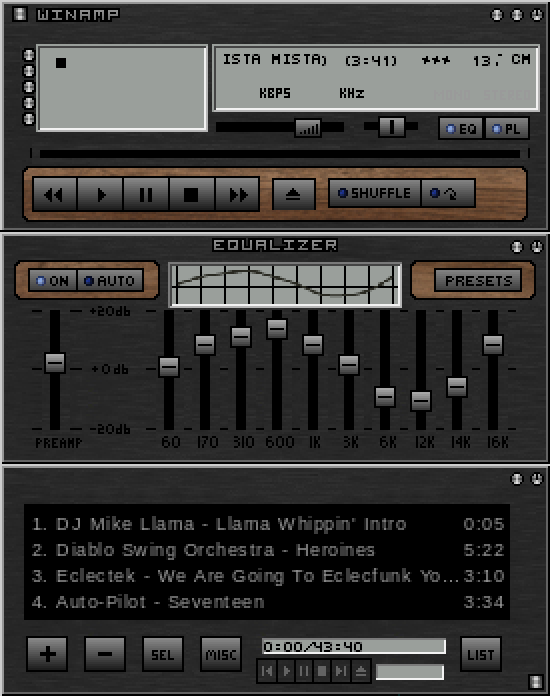This screenshot has width=550, height=696.
Task: Open the playlist remove files minus button
Action: (105, 654)
